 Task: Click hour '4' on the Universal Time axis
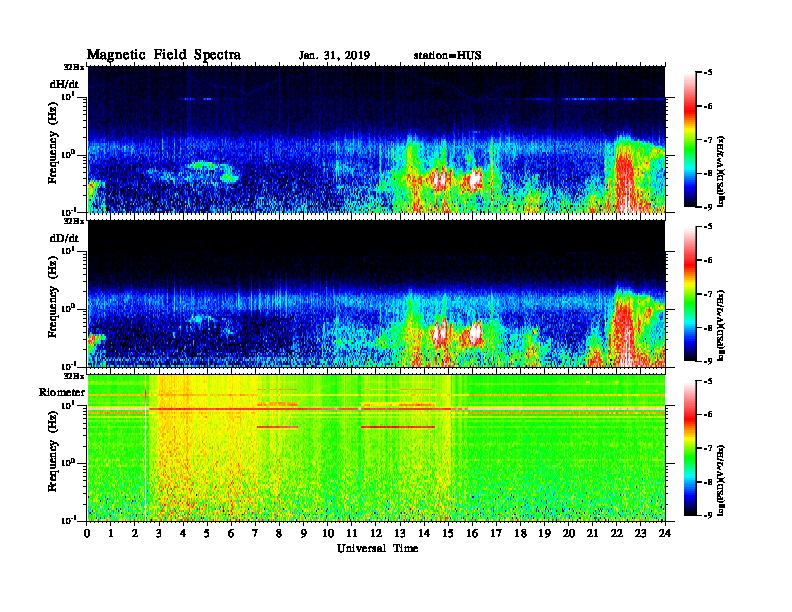pyautogui.click(x=183, y=533)
